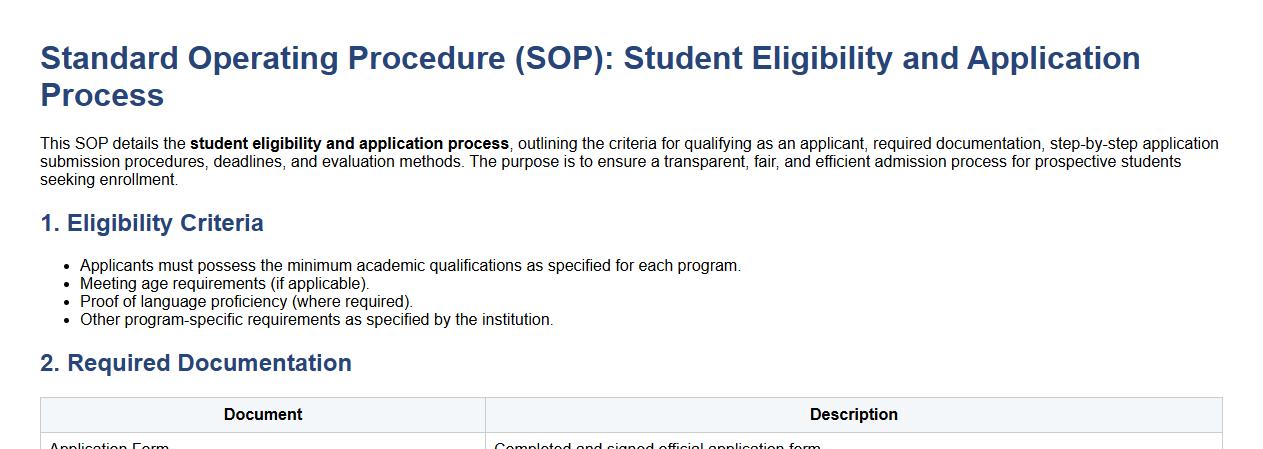
Task: Click the "Other program-specific requirements" bullet
Action: pos(316,320)
